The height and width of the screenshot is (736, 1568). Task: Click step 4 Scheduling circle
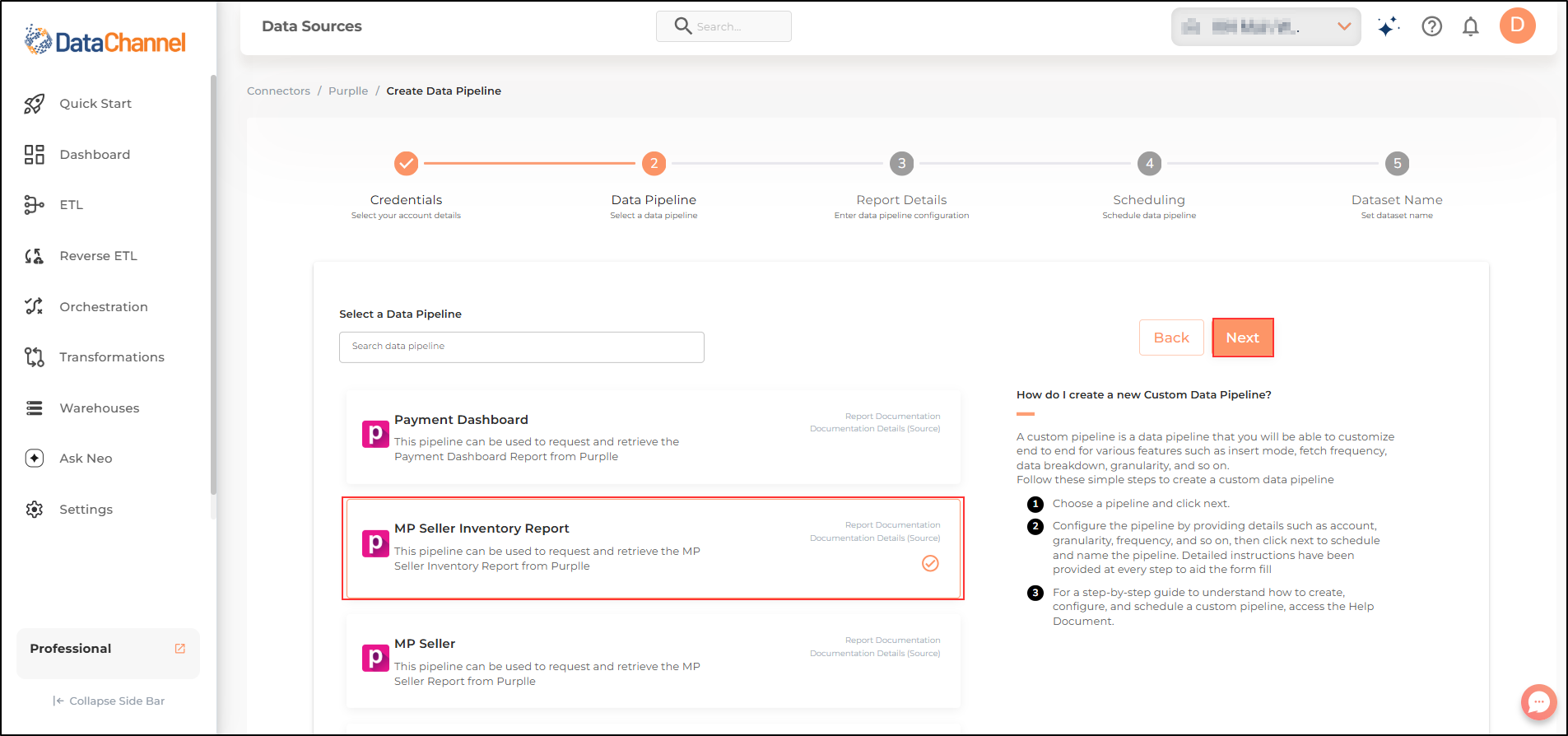click(x=1149, y=163)
